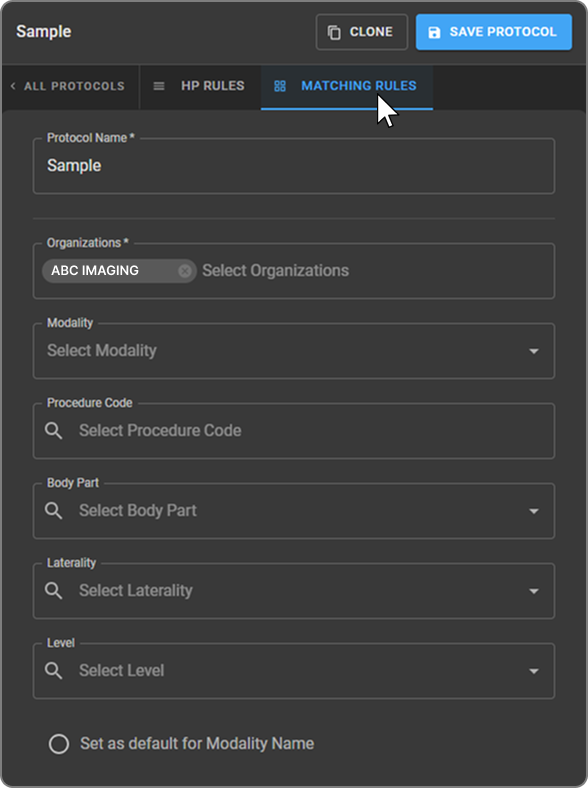Switch to the HP Rules tab

[x=200, y=86]
